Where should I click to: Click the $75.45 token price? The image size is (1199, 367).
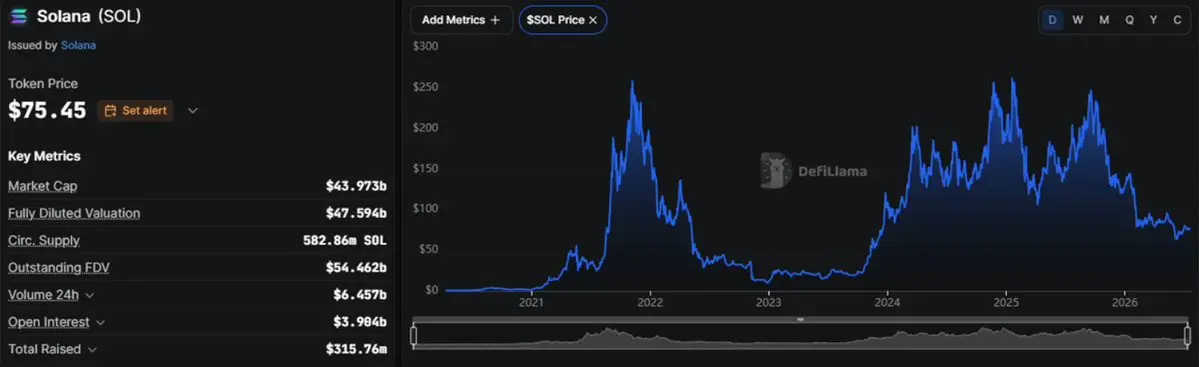[x=47, y=111]
